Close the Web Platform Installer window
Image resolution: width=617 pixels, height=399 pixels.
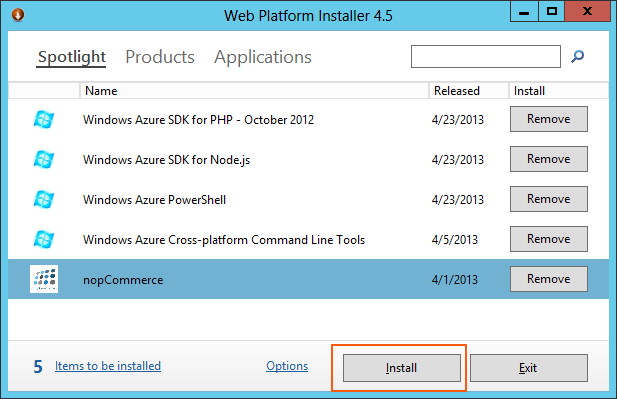point(587,11)
